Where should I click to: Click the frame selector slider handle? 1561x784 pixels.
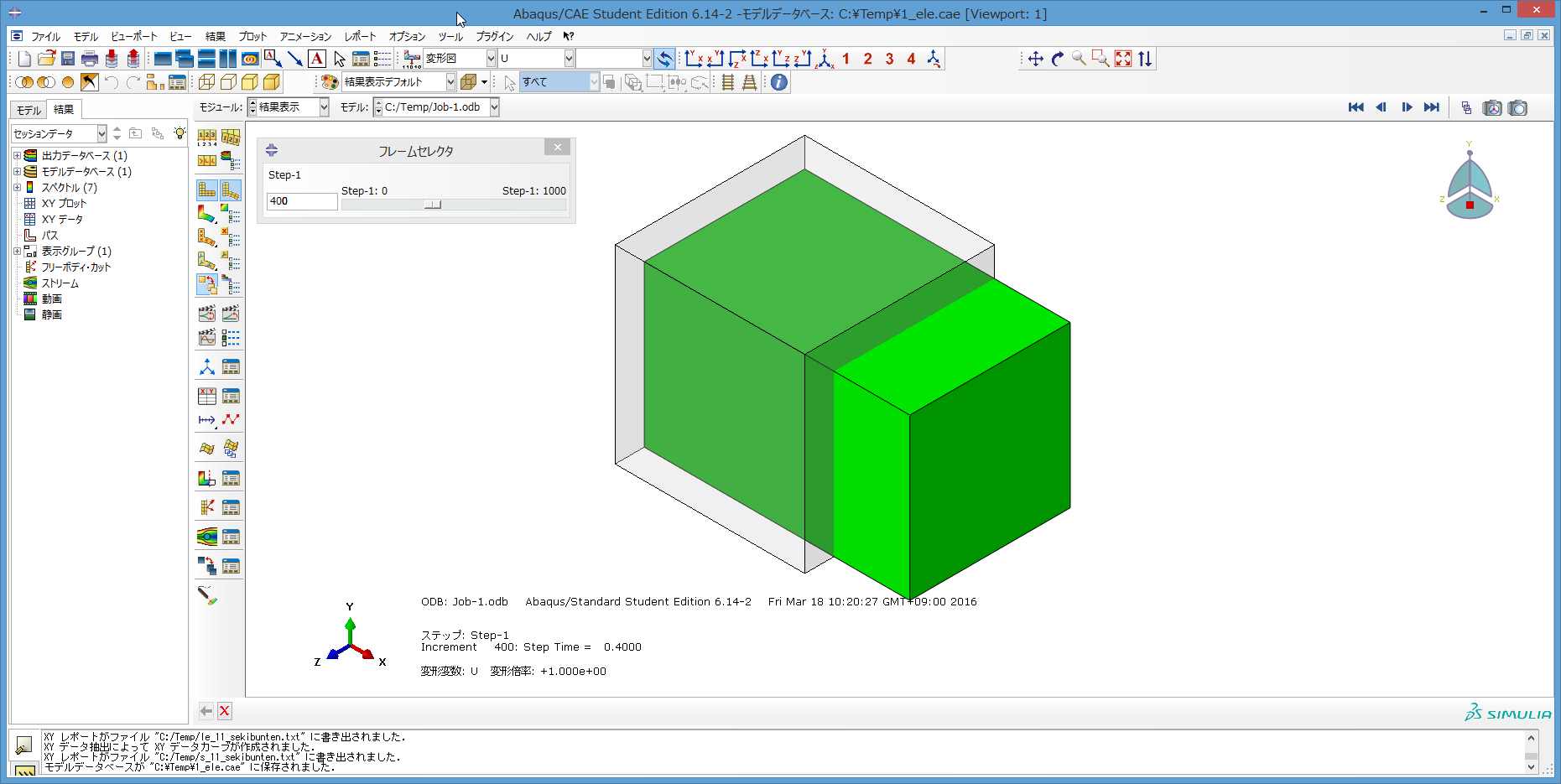(433, 205)
